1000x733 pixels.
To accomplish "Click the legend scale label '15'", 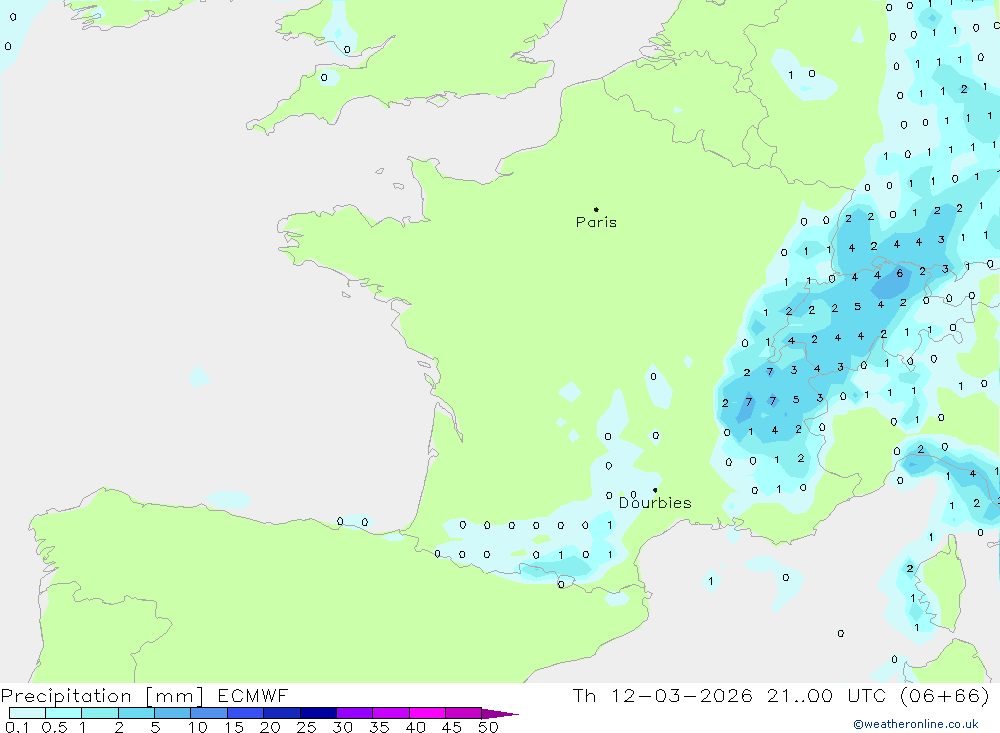I will [x=234, y=727].
